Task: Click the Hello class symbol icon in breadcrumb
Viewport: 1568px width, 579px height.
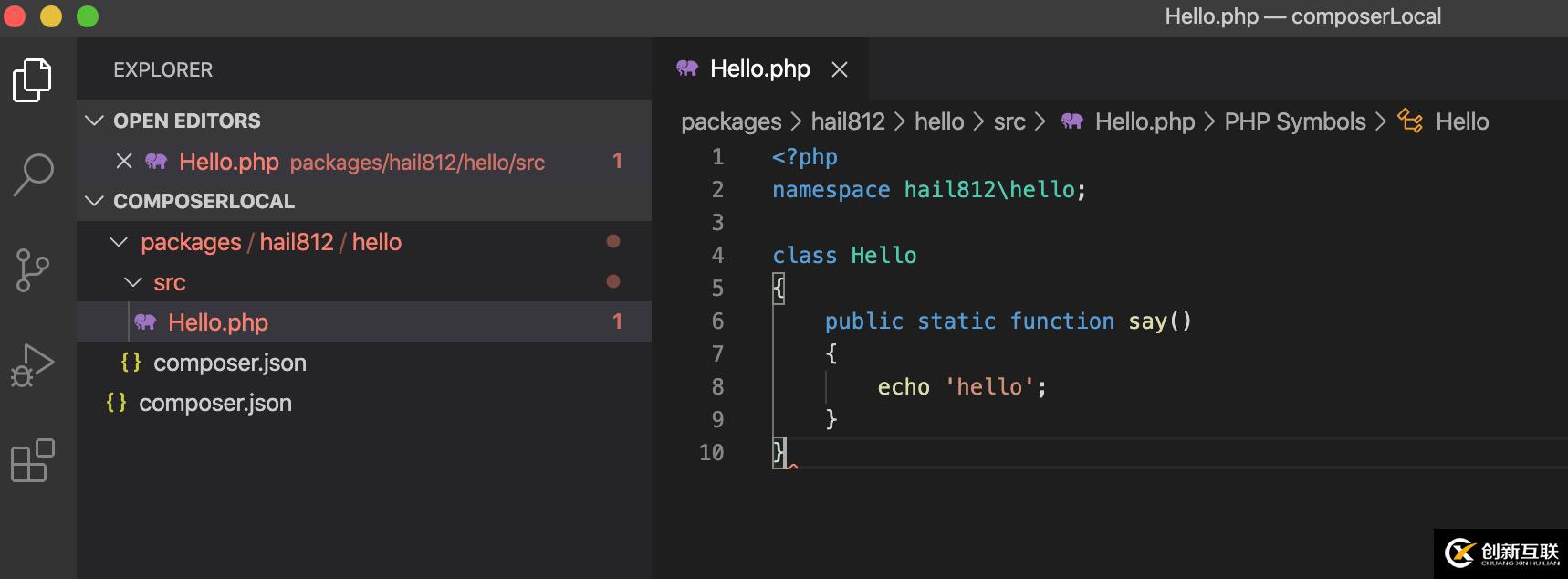Action: [1410, 121]
